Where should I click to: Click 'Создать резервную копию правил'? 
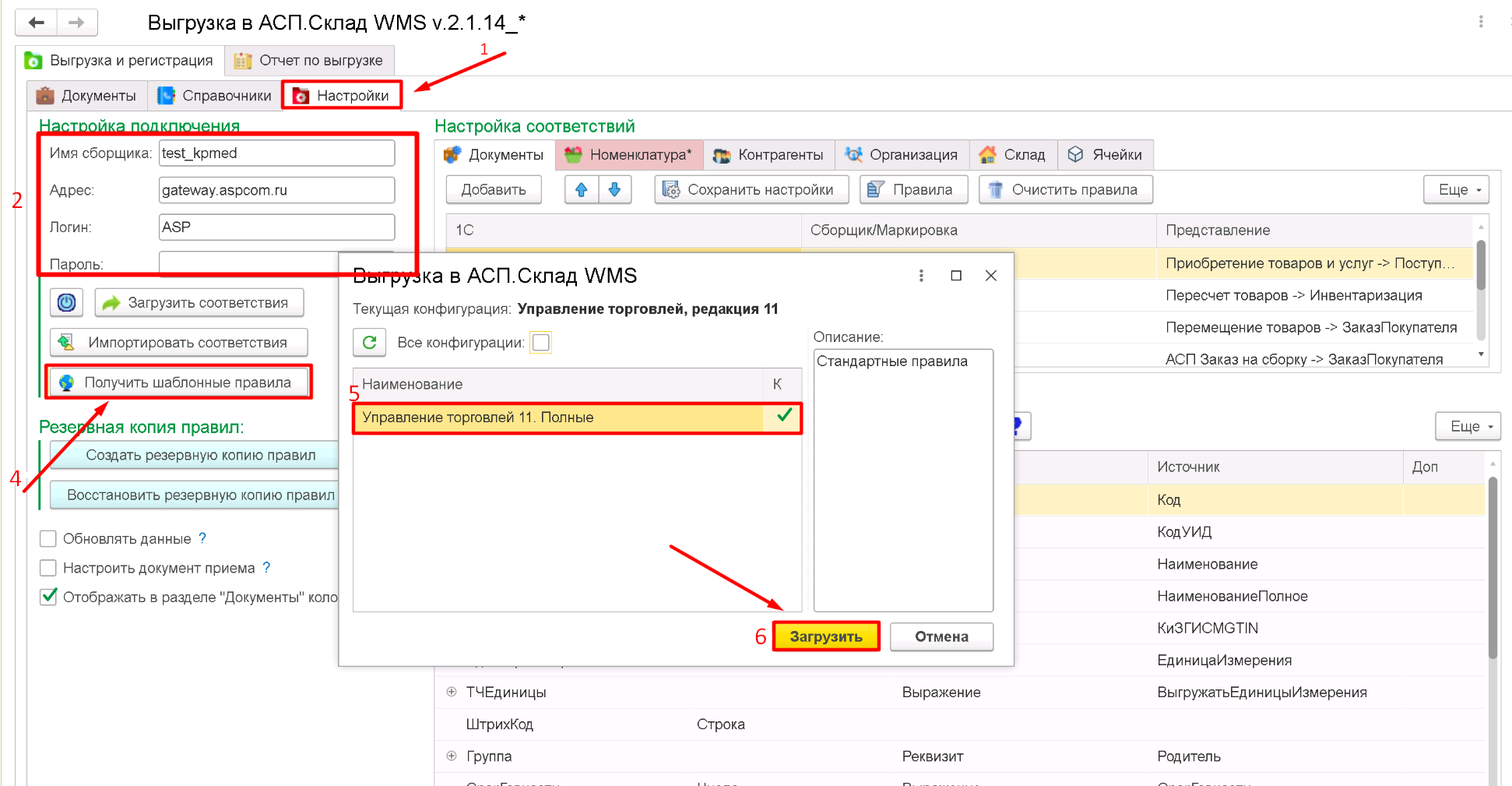195,455
